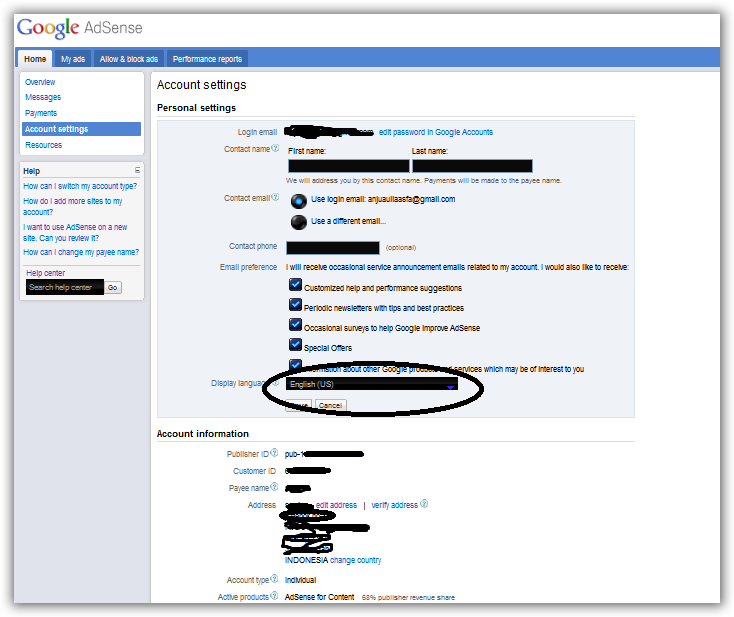Open the Help center link
Screen dimensions: 734x617
[x=45, y=273]
